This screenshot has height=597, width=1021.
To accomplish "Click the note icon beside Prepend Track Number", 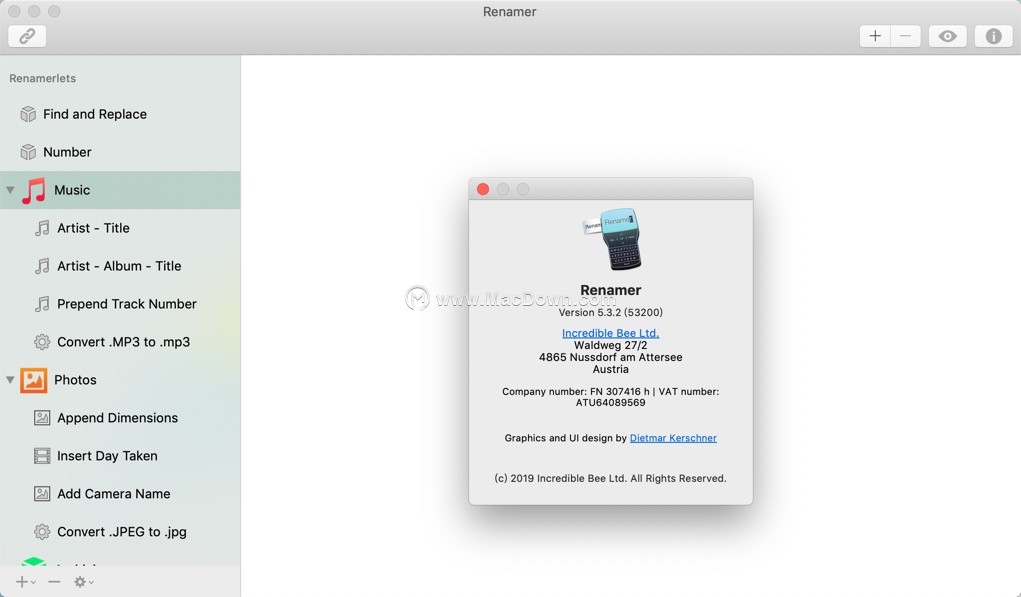I will point(42,304).
